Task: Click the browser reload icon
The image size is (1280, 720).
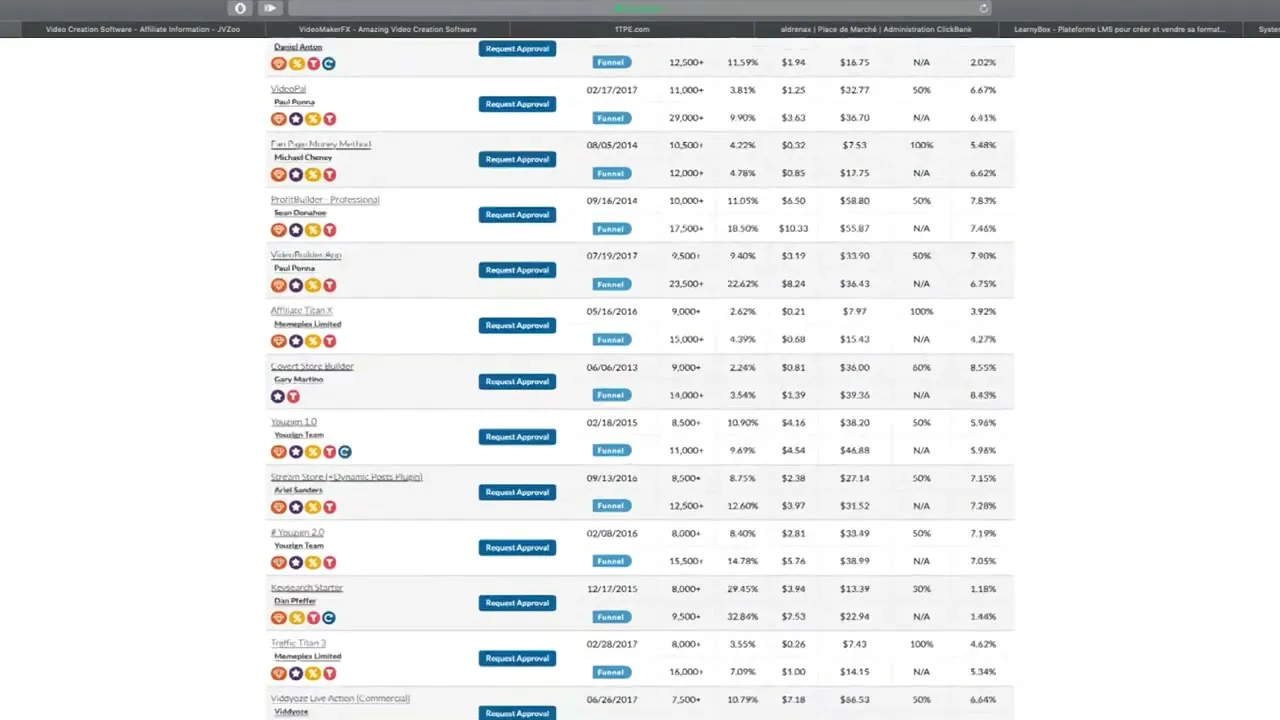Action: point(983,8)
